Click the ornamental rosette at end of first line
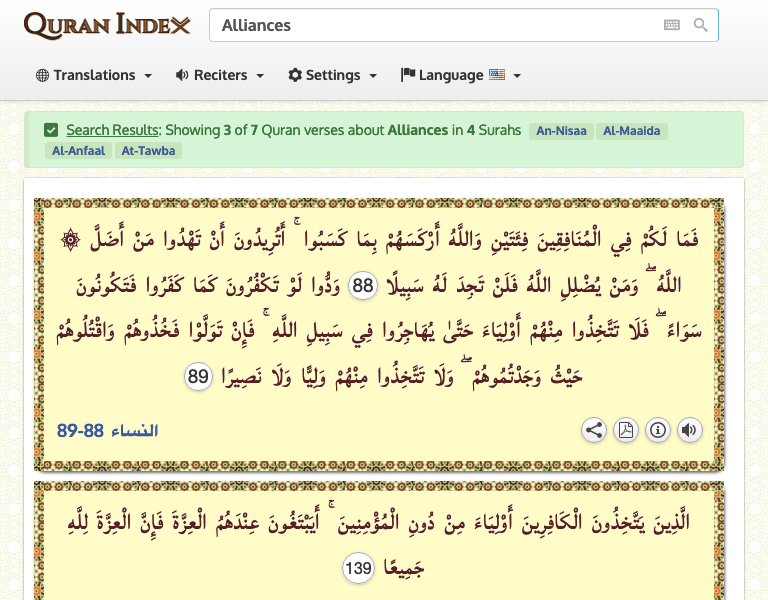Image resolution: width=768 pixels, height=600 pixels. (71, 240)
